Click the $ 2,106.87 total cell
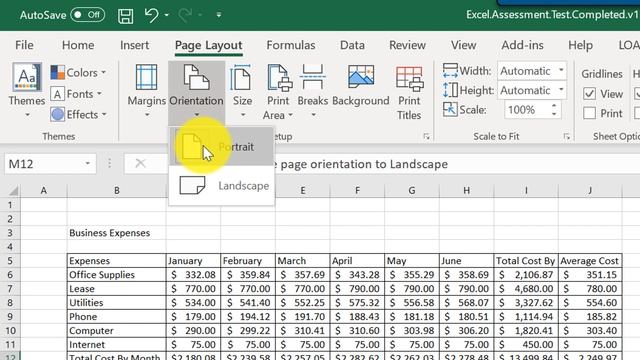The width and height of the screenshot is (640, 360). point(526,275)
